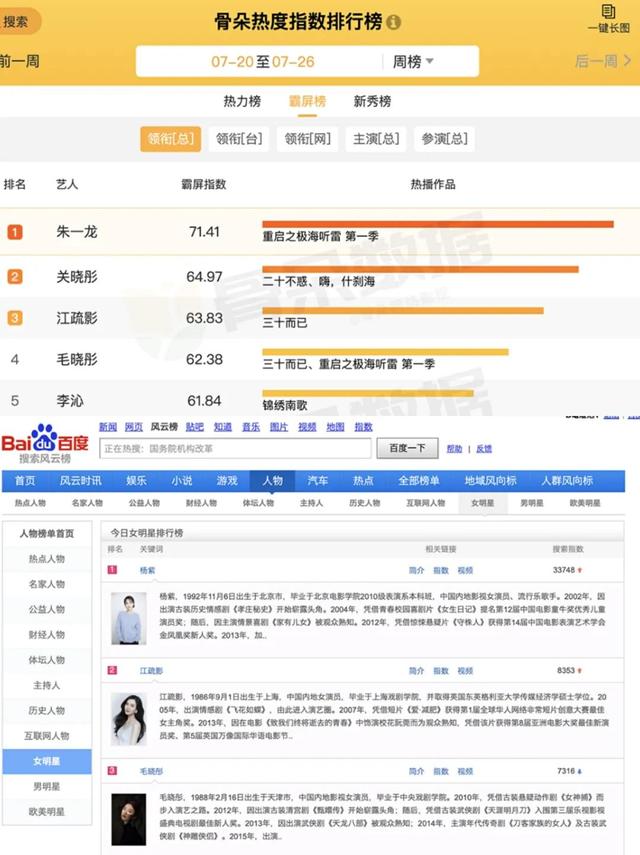Click the rank 1 badge beside 杨紫
The height and width of the screenshot is (855, 640).
112,570
